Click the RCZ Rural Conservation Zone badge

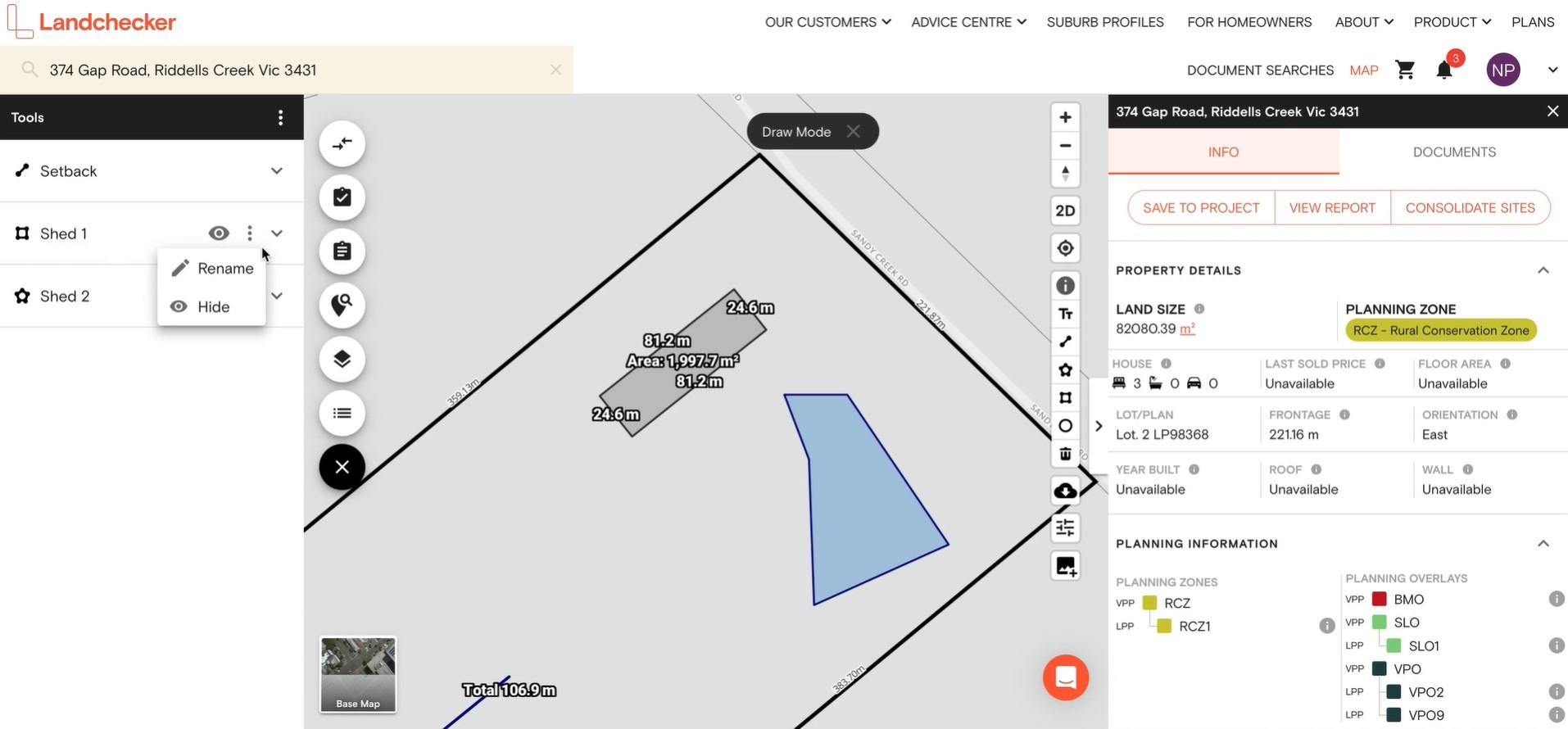point(1441,330)
